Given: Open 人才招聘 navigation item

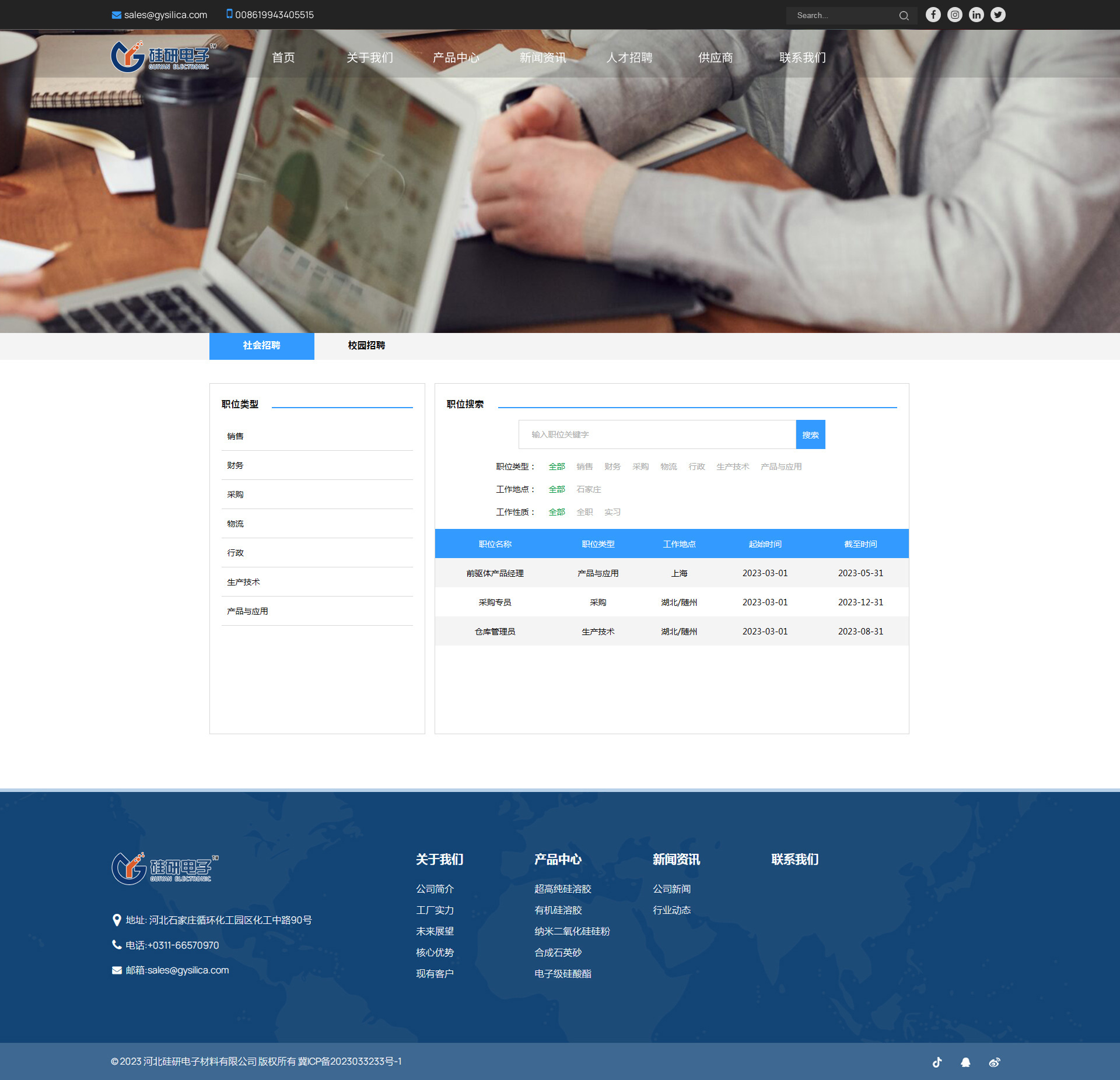Looking at the screenshot, I should click(x=629, y=58).
